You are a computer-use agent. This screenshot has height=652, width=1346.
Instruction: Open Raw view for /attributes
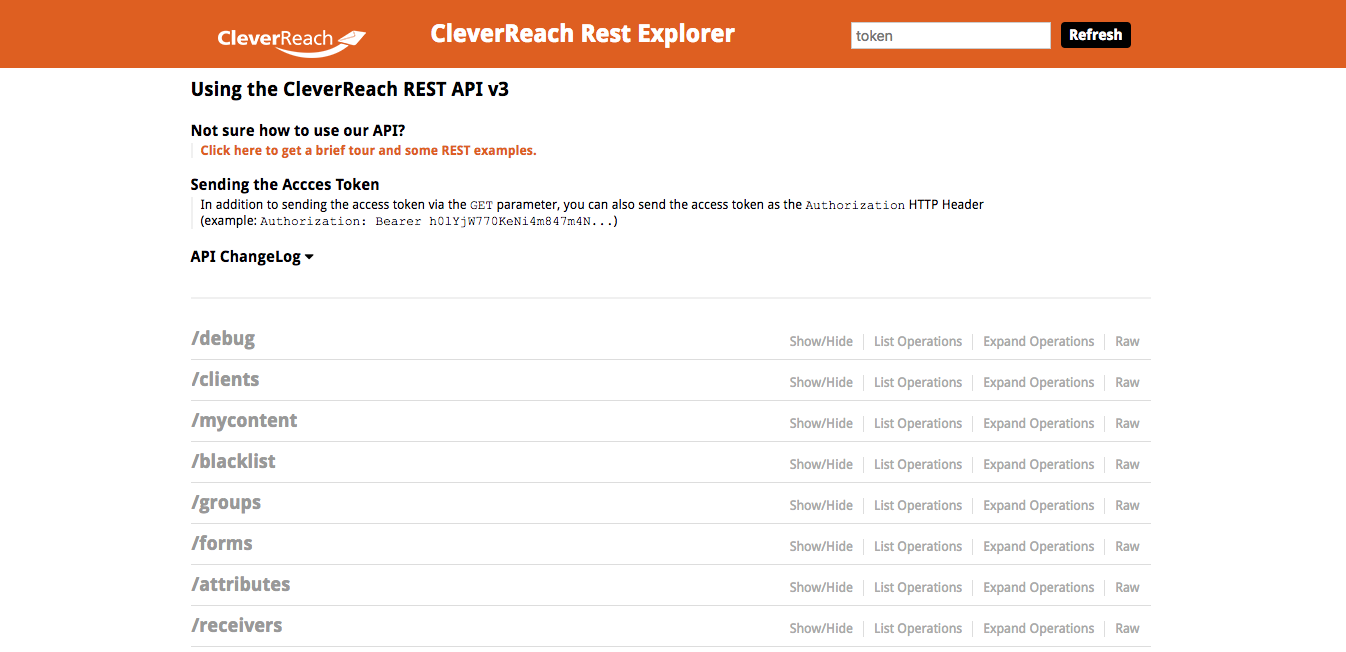(1127, 587)
